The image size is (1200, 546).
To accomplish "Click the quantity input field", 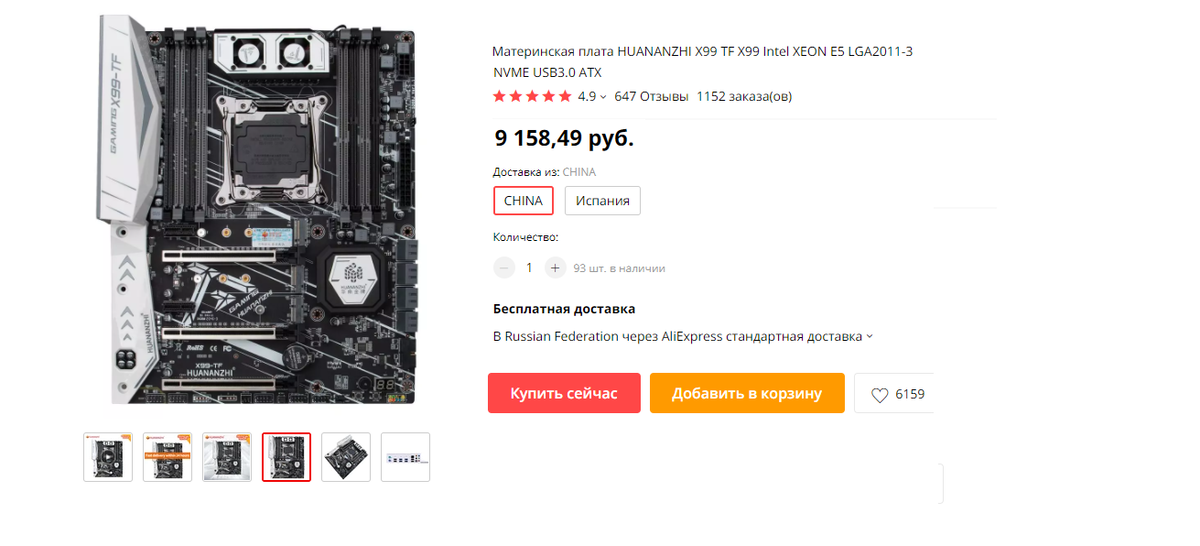I will click(529, 268).
